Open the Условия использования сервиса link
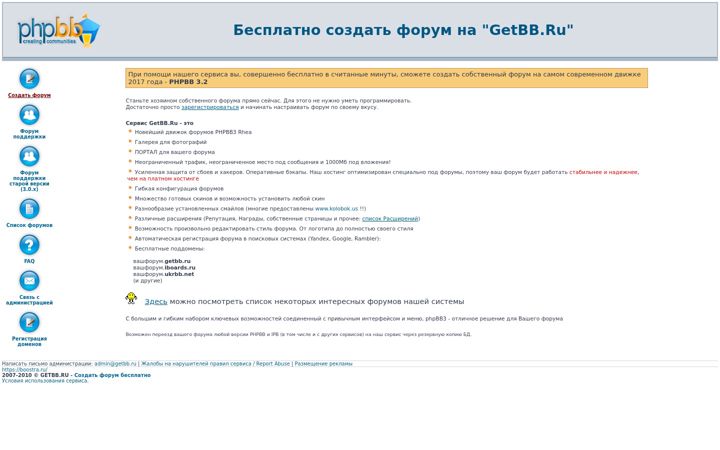This screenshot has height=450, width=720. 45,381
